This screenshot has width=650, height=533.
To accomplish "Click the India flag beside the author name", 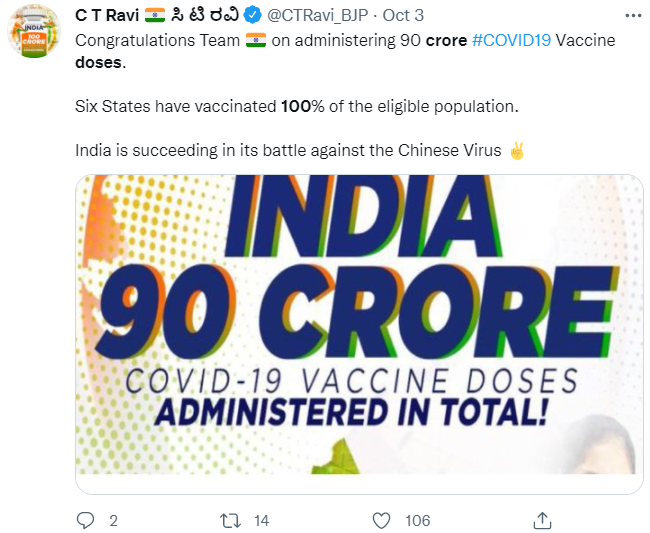I will [x=156, y=17].
